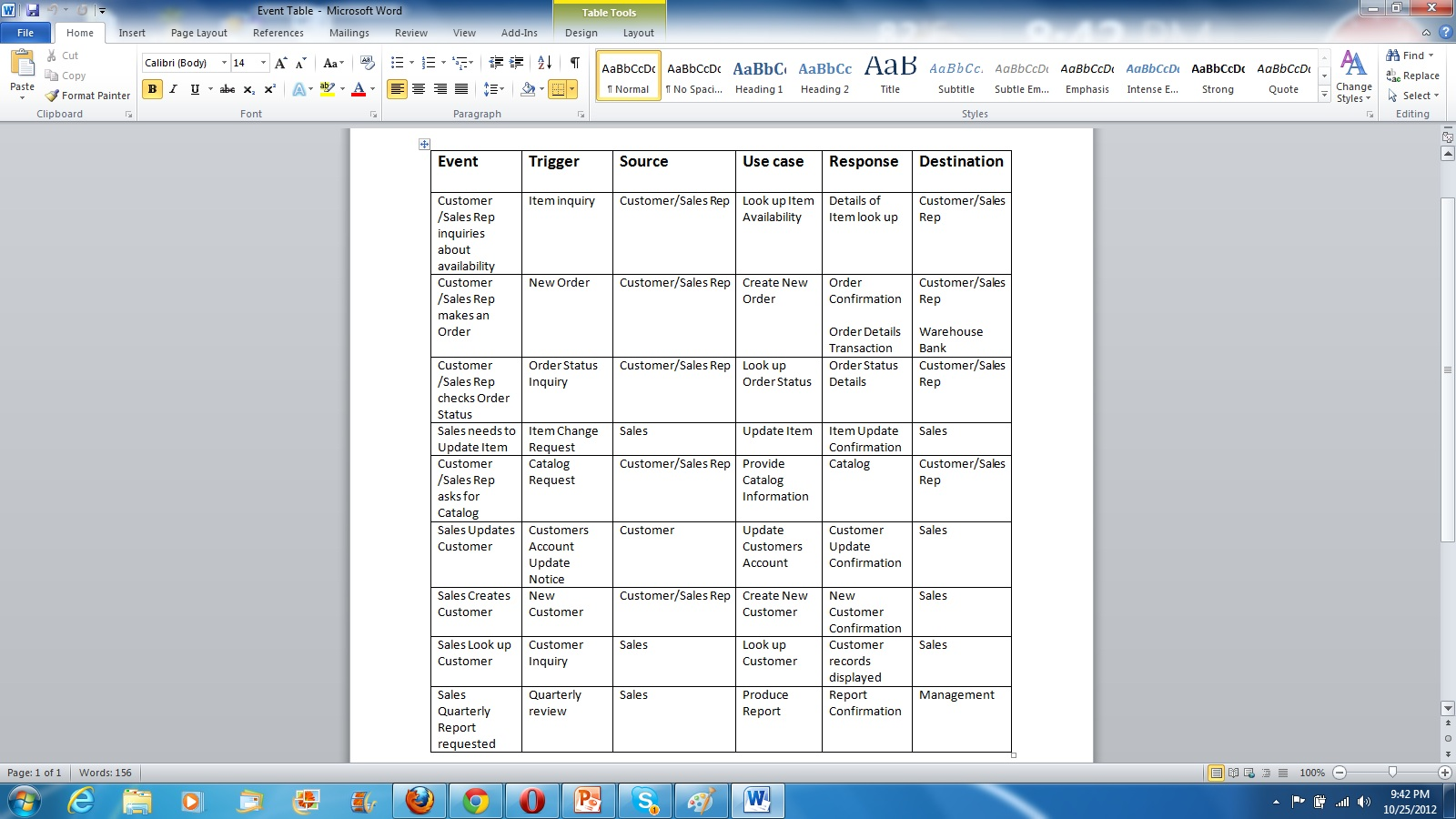
Task: Open the font name dropdown
Action: pyautogui.click(x=224, y=63)
